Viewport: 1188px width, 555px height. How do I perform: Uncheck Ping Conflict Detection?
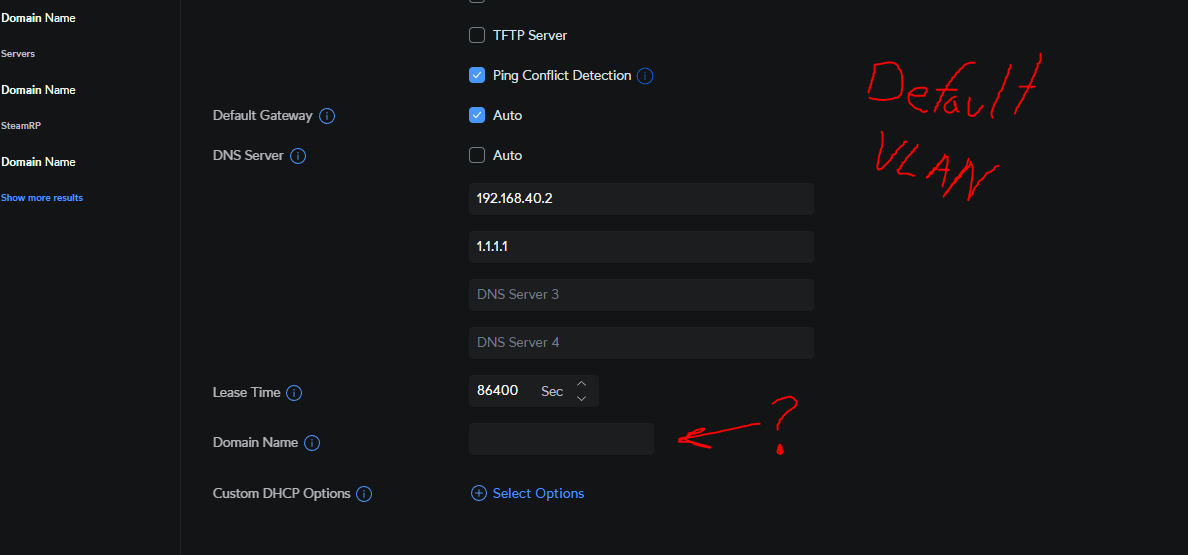(x=477, y=75)
